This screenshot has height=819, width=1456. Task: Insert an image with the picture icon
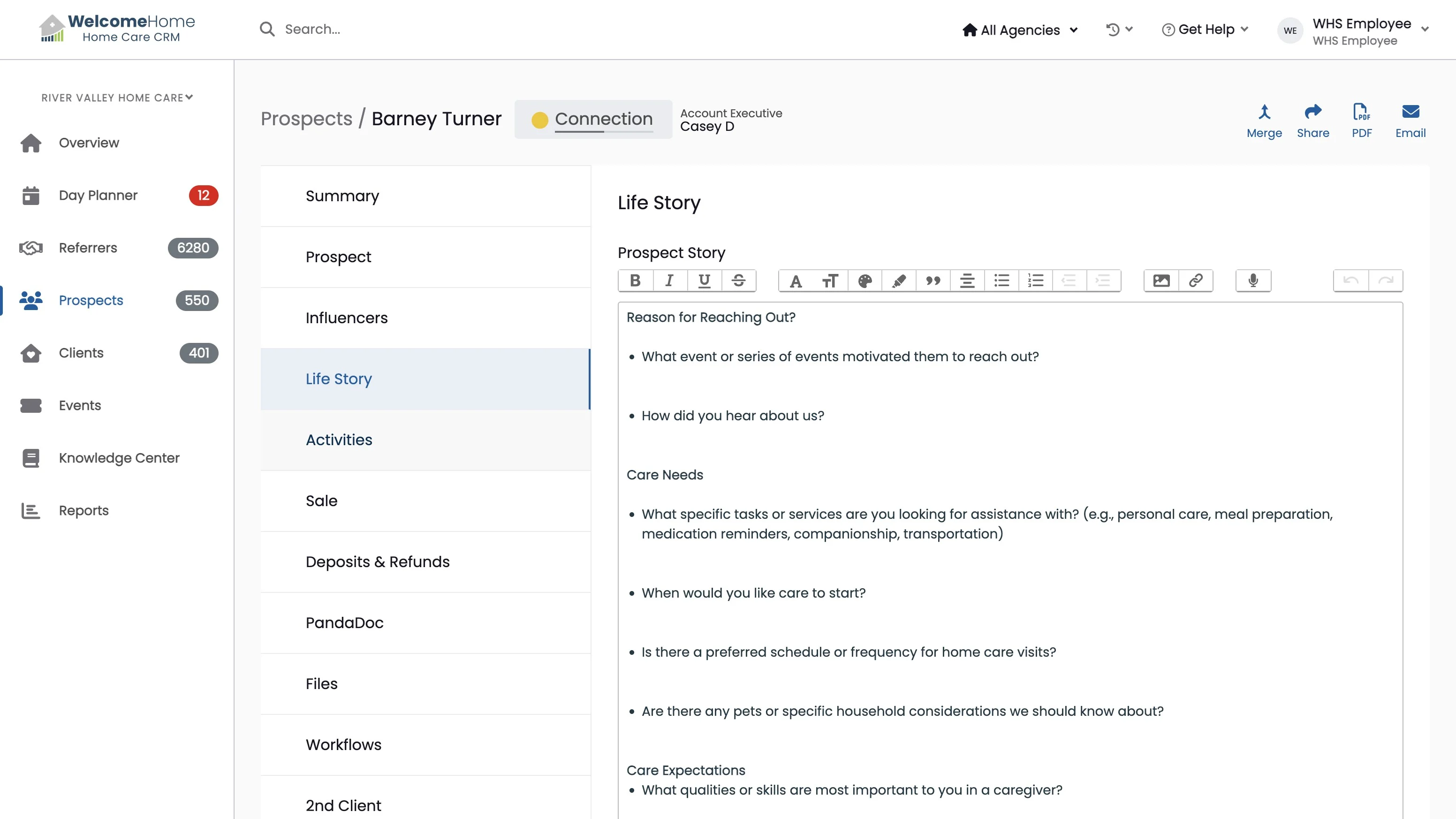[x=1161, y=281]
